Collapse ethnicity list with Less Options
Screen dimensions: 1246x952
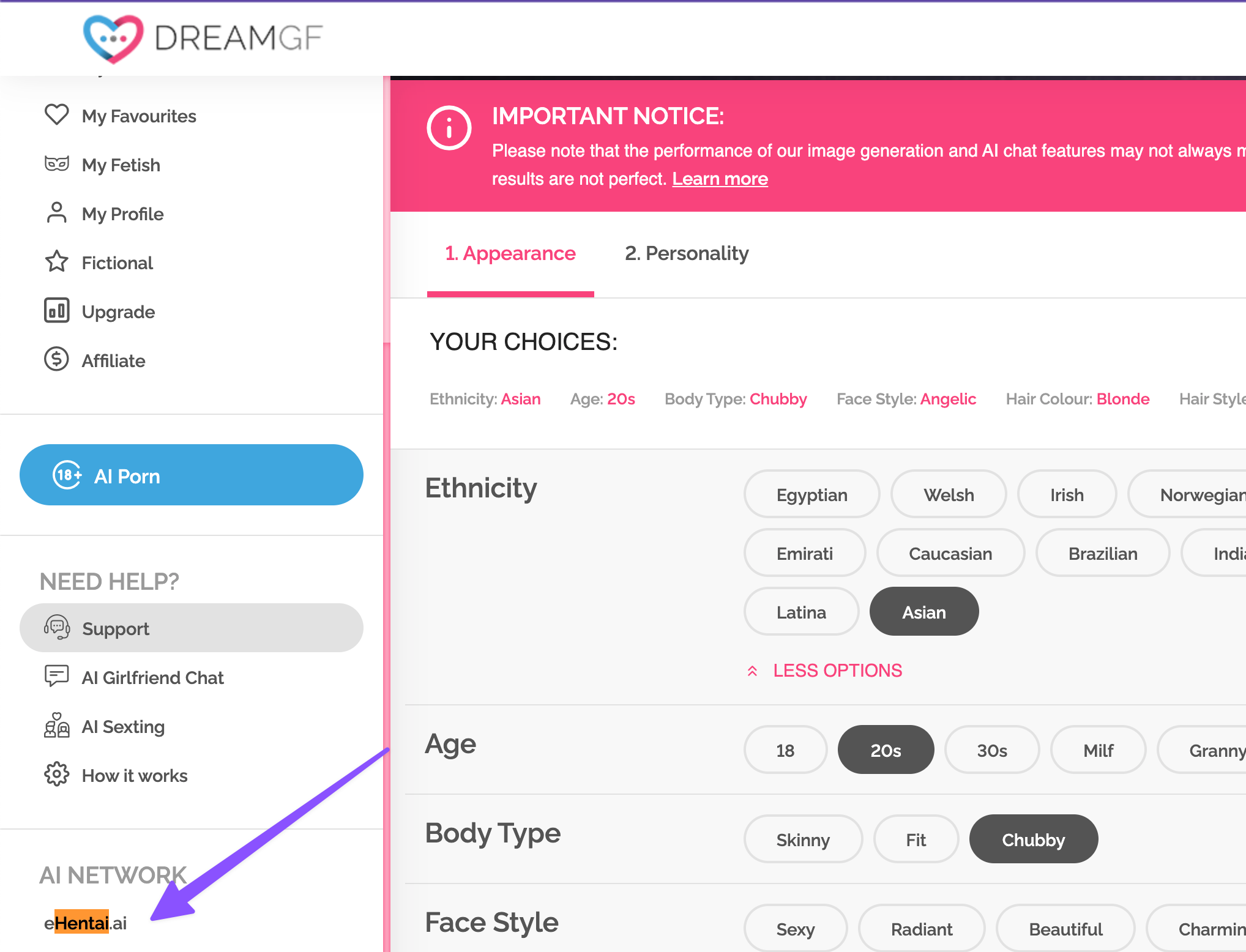tap(836, 671)
